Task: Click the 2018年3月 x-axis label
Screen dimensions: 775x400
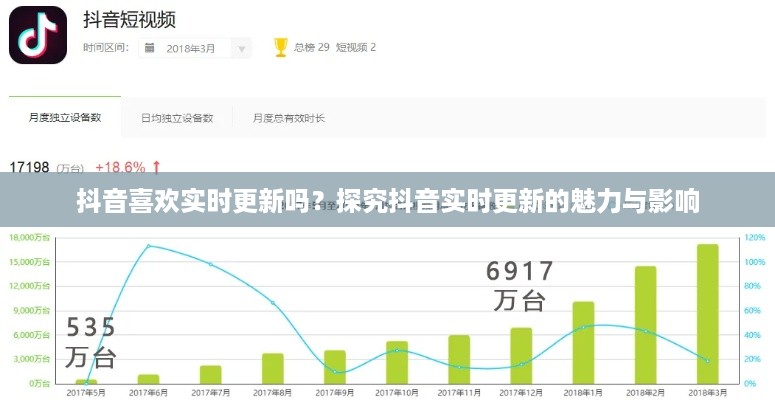Action: (x=708, y=393)
